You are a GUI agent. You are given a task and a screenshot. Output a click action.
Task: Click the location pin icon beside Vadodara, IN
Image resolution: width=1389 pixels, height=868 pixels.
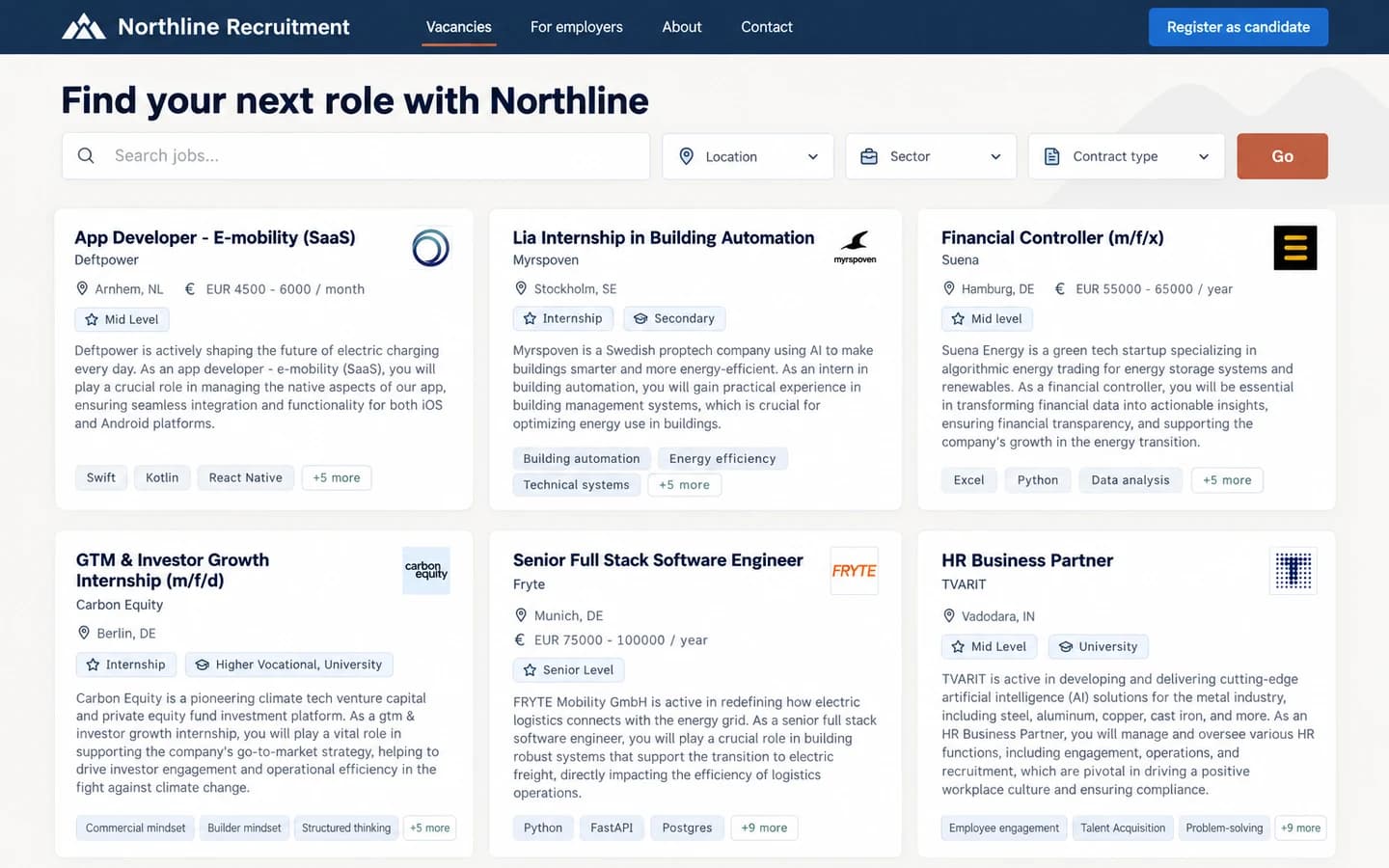(949, 615)
